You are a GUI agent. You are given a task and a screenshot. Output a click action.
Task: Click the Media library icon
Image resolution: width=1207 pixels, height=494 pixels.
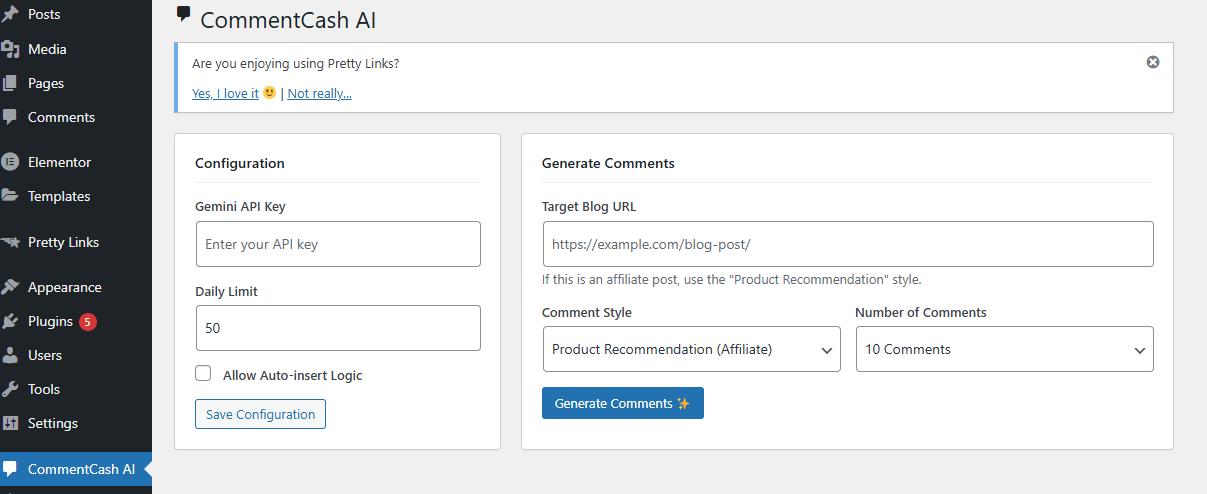pyautogui.click(x=10, y=49)
